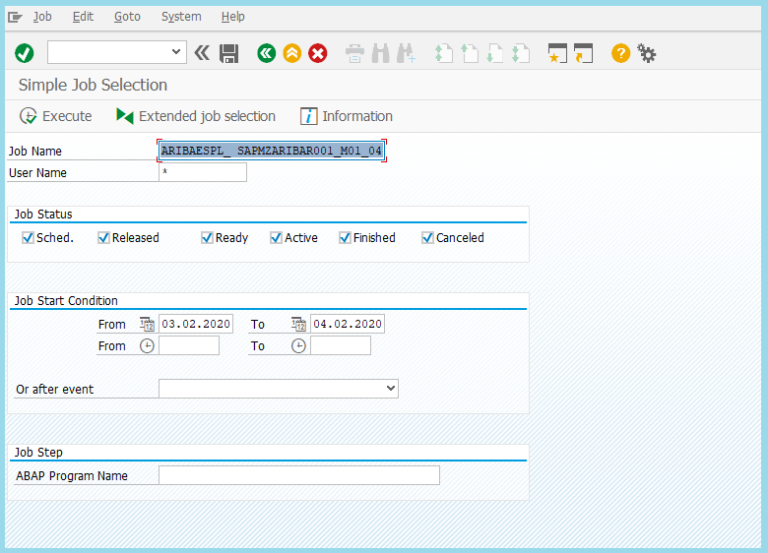Click the Next Page icon

point(495,53)
